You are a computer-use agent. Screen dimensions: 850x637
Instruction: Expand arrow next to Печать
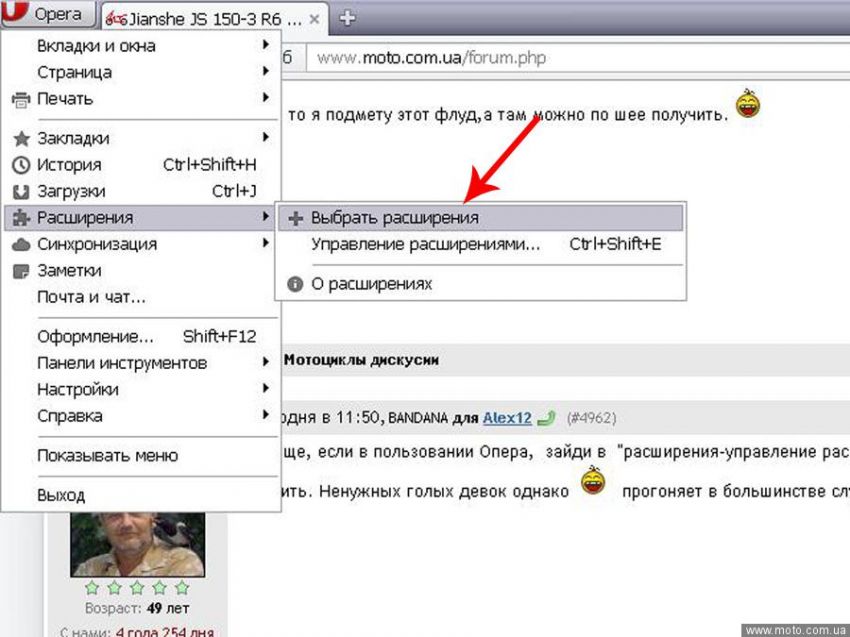[x=266, y=98]
